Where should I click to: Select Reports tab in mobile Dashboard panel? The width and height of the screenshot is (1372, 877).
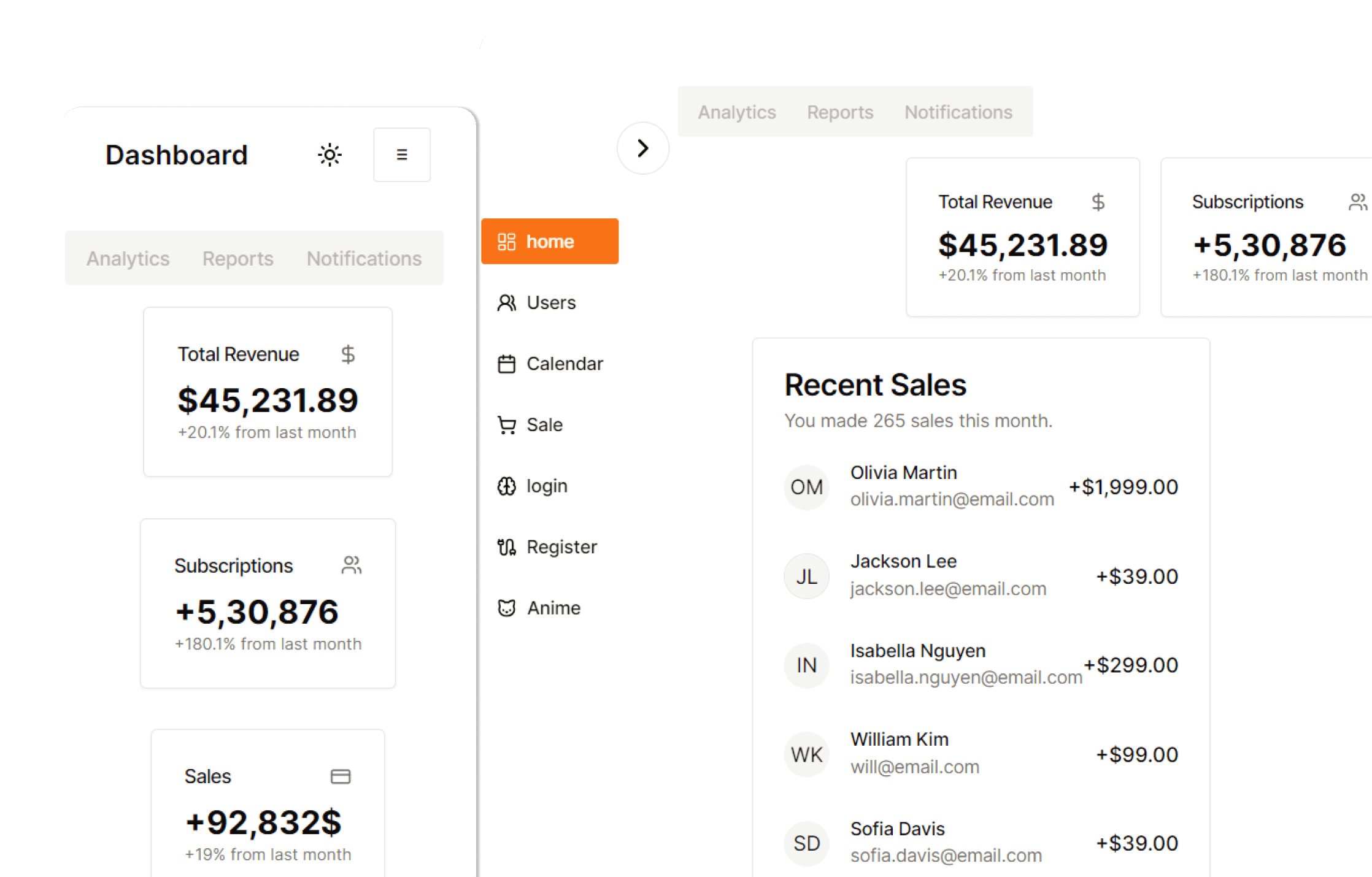pos(238,258)
